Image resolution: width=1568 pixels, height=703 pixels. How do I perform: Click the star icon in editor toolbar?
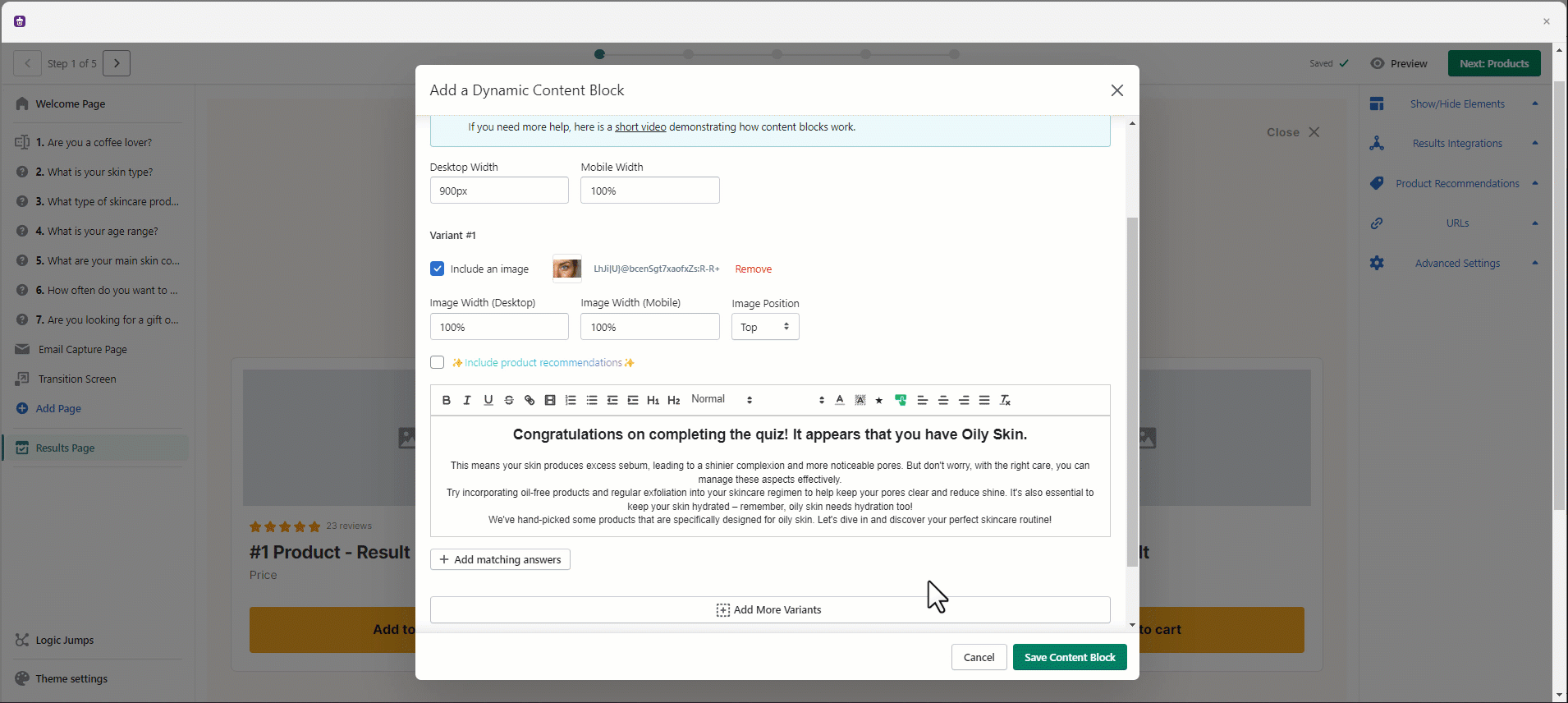(x=879, y=400)
